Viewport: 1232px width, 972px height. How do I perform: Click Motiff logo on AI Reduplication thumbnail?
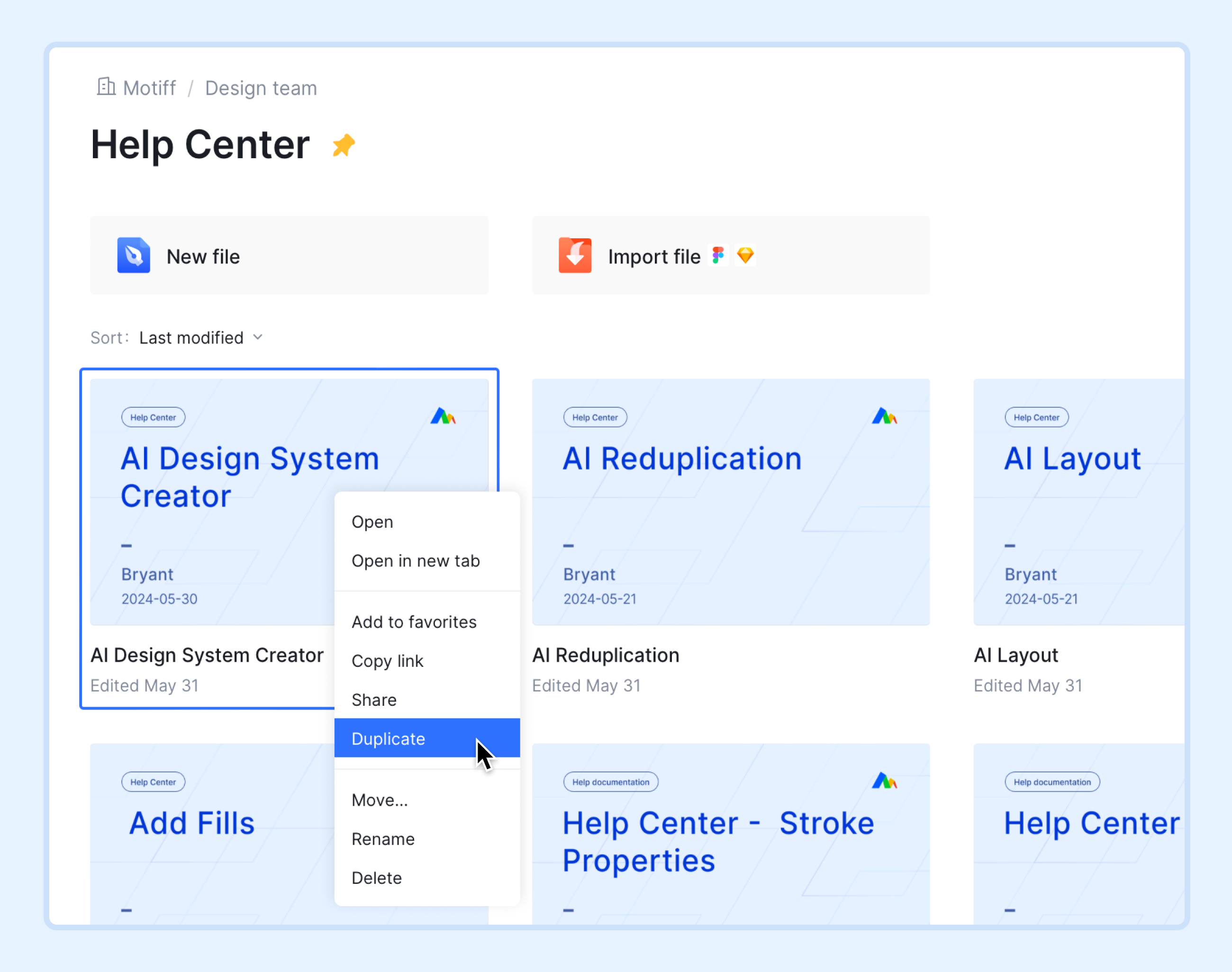[885, 416]
